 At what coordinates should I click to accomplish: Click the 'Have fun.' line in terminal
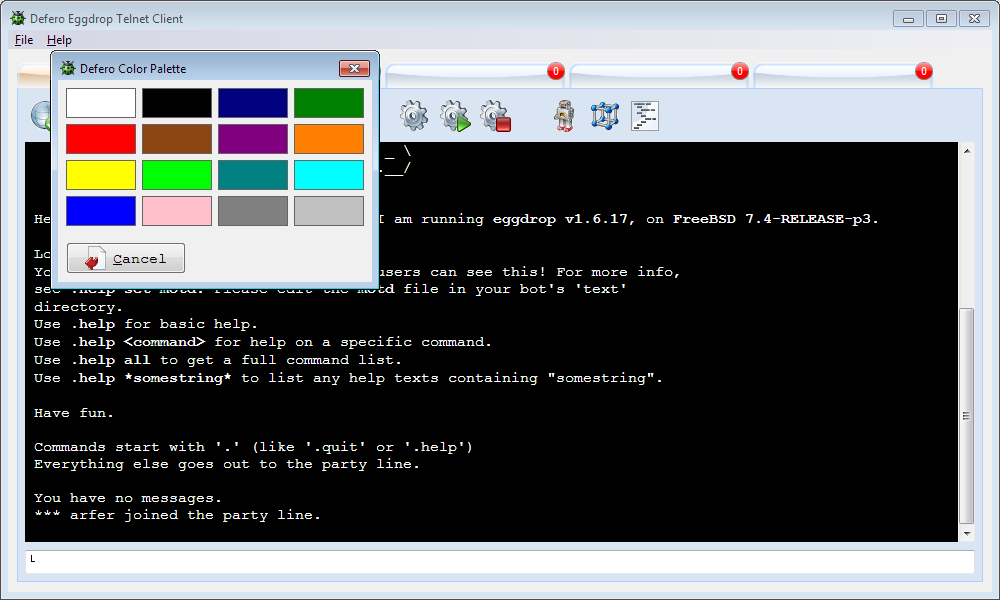click(73, 413)
